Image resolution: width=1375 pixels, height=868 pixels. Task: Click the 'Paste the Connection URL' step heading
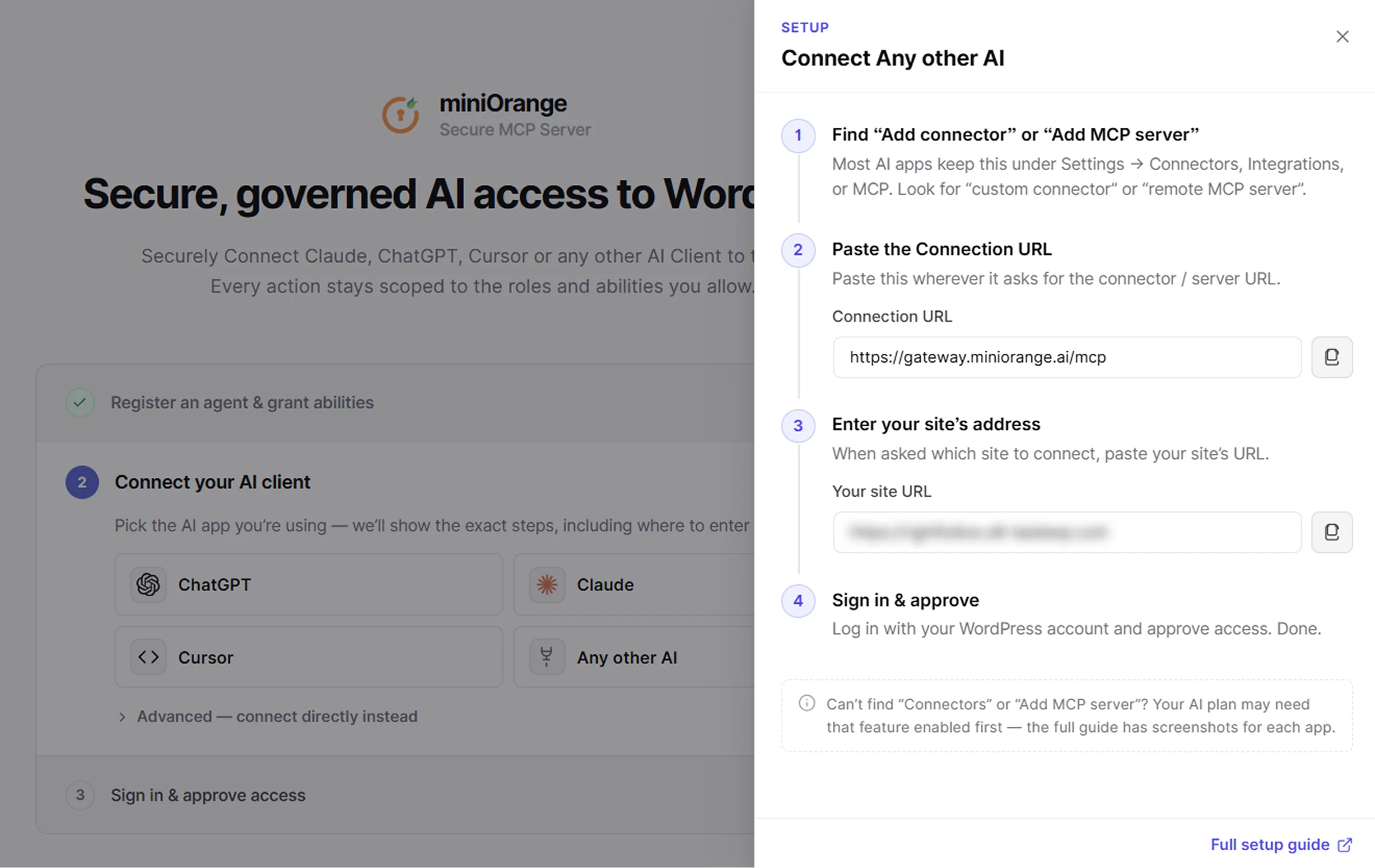pyautogui.click(x=942, y=249)
